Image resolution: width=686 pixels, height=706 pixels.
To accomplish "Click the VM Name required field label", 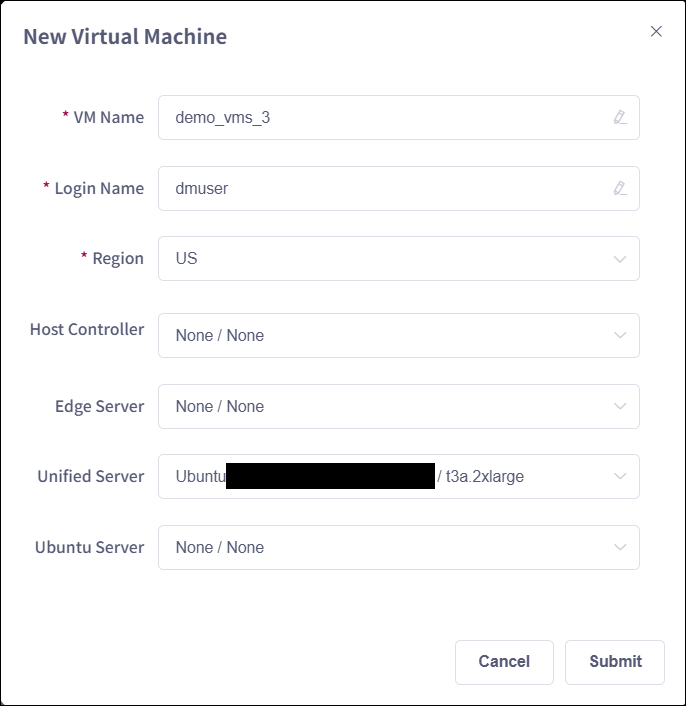I will coord(108,117).
